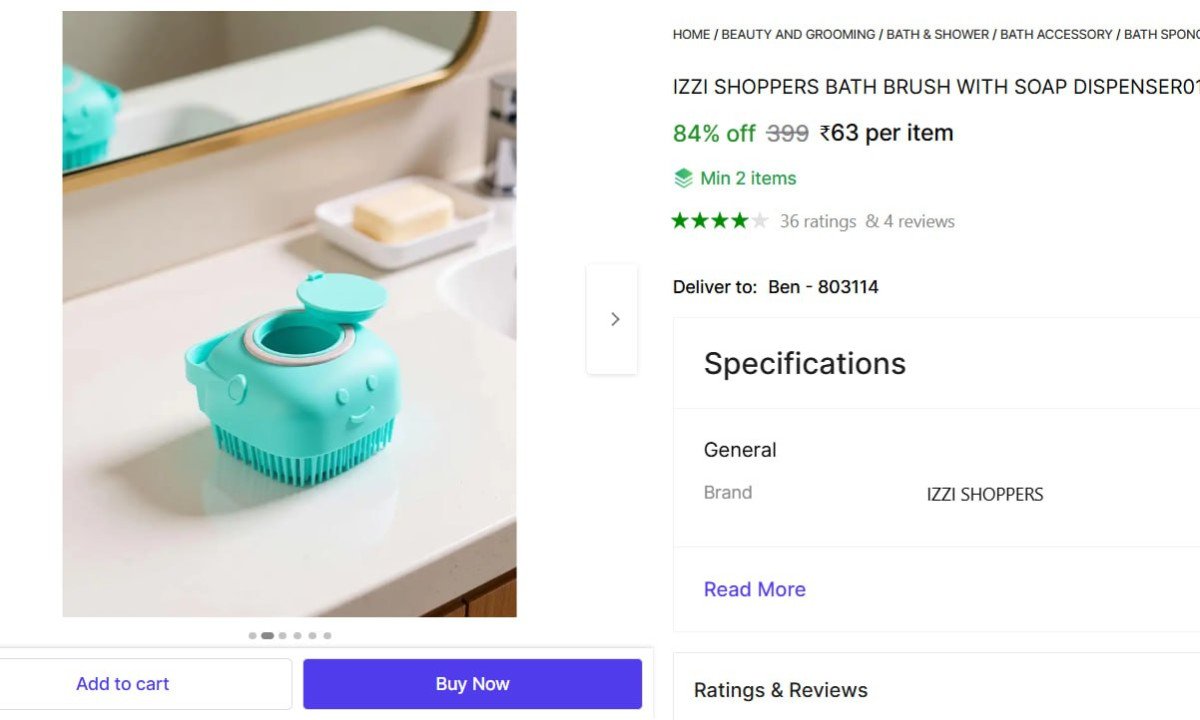Click the next image chevron arrow
The height and width of the screenshot is (720, 1200).
click(x=614, y=318)
